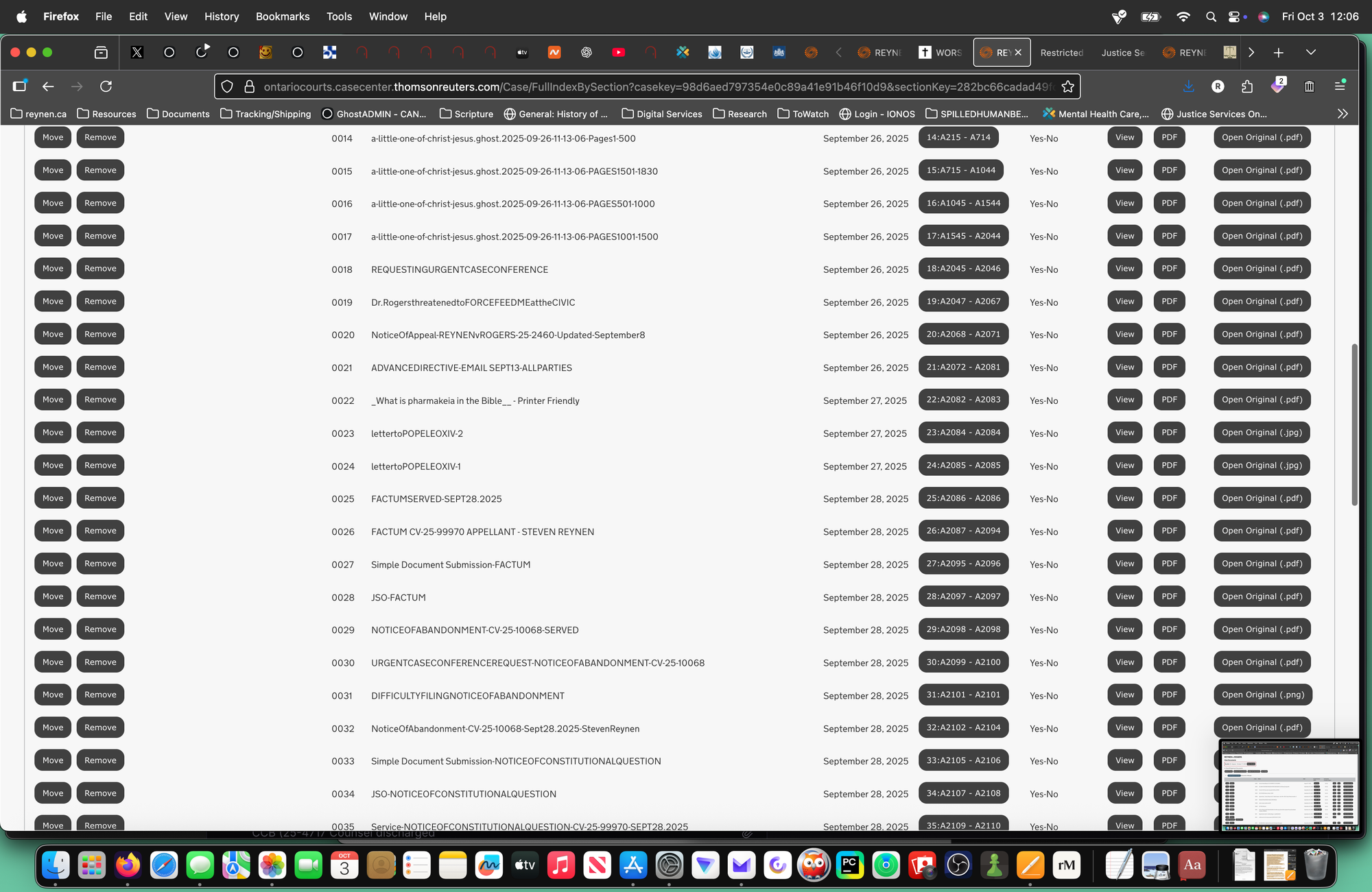Bookmark page with the star icon
Viewport: 1372px width, 892px height.
point(1067,86)
